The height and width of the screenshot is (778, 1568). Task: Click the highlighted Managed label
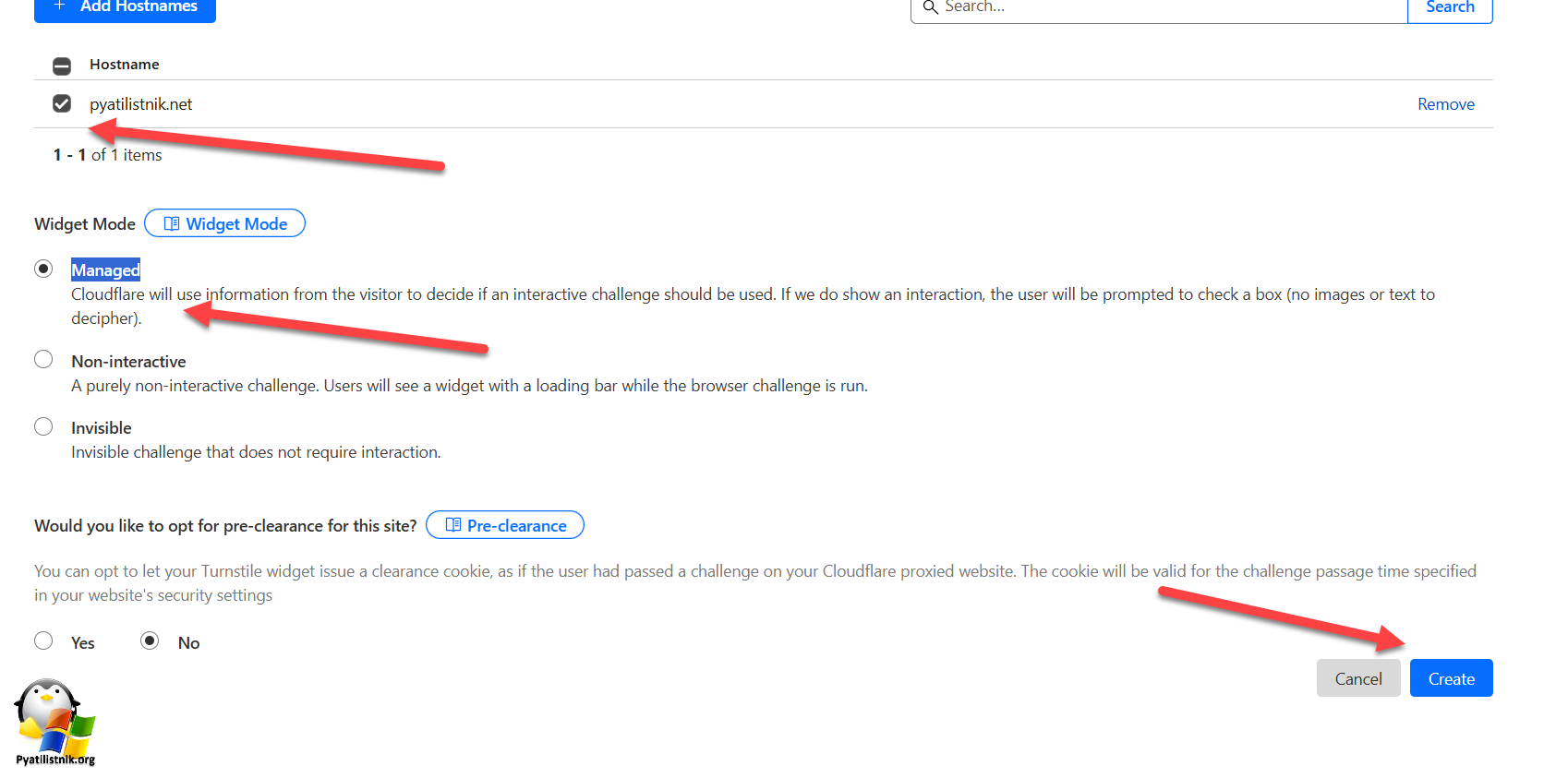click(x=106, y=269)
